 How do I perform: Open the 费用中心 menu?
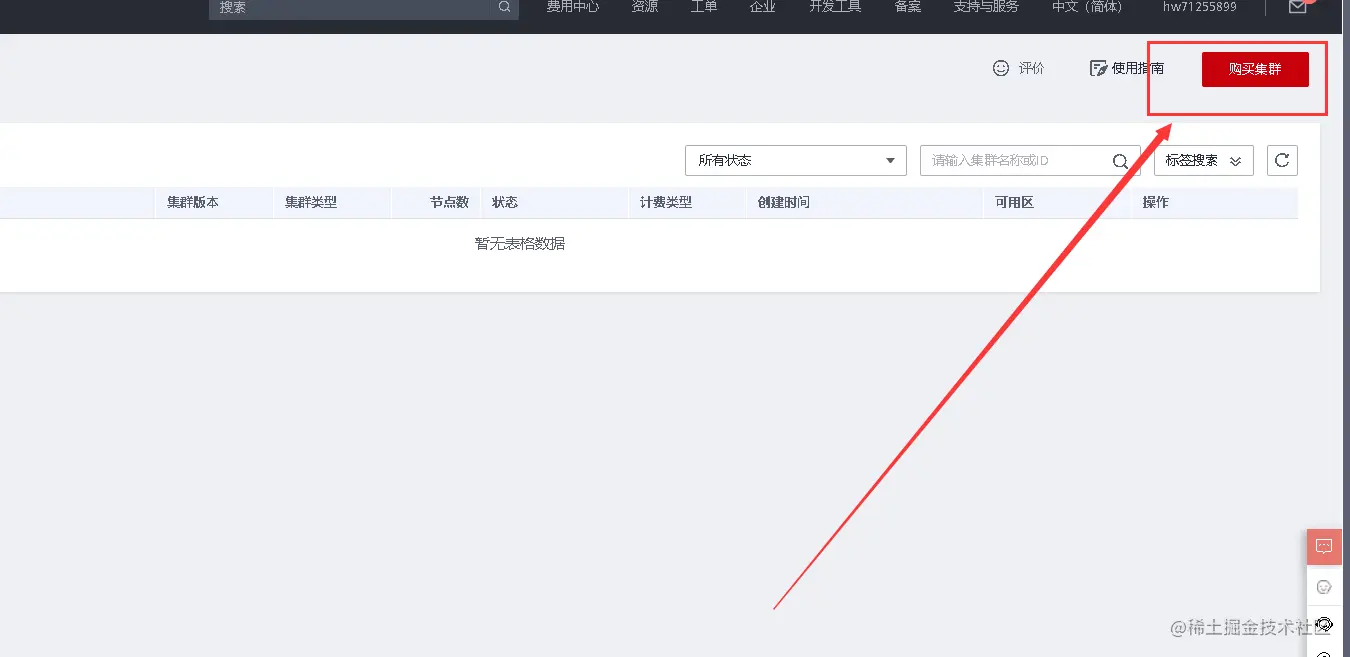[573, 7]
